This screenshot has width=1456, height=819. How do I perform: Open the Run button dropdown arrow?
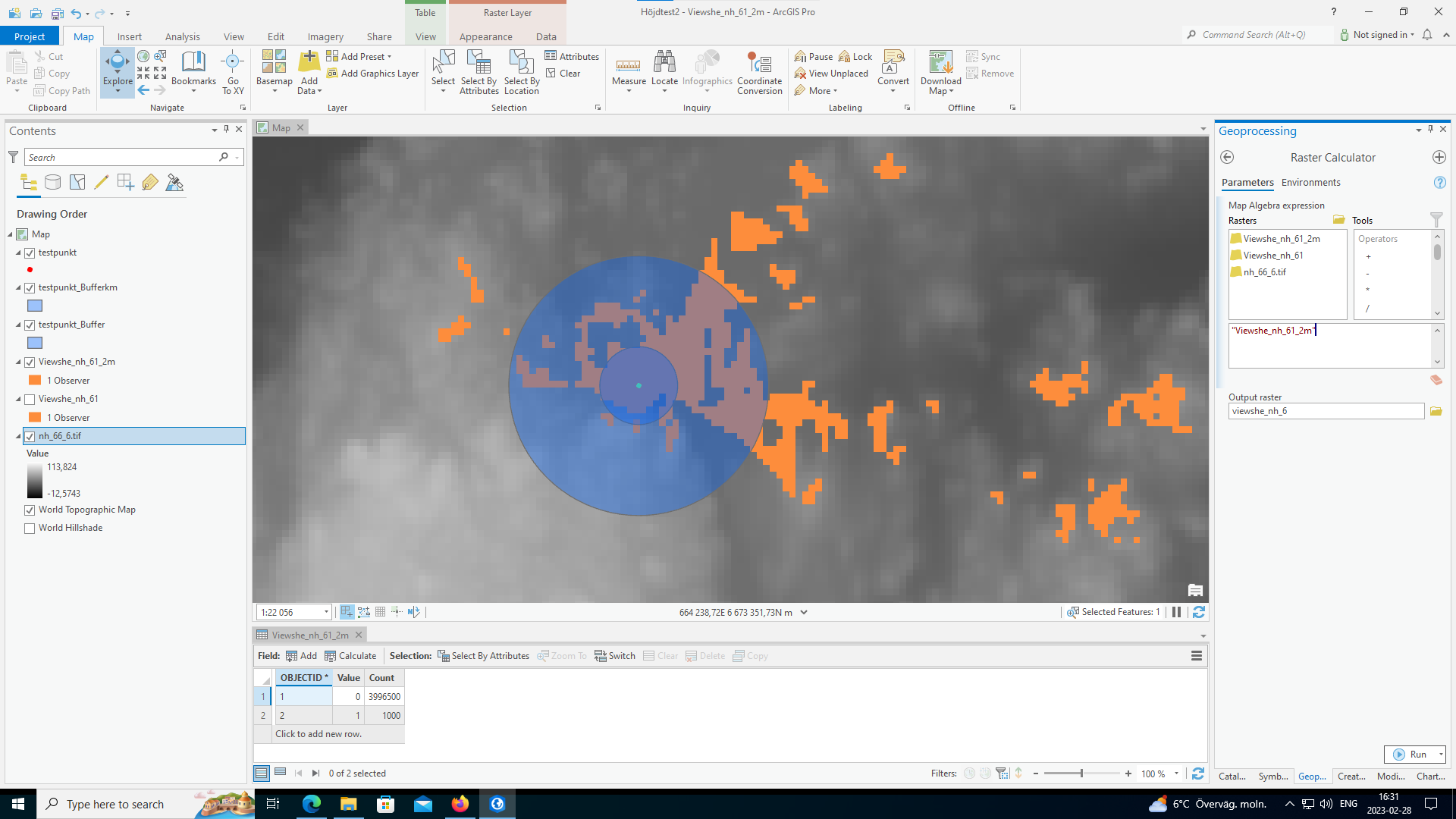tap(1440, 755)
